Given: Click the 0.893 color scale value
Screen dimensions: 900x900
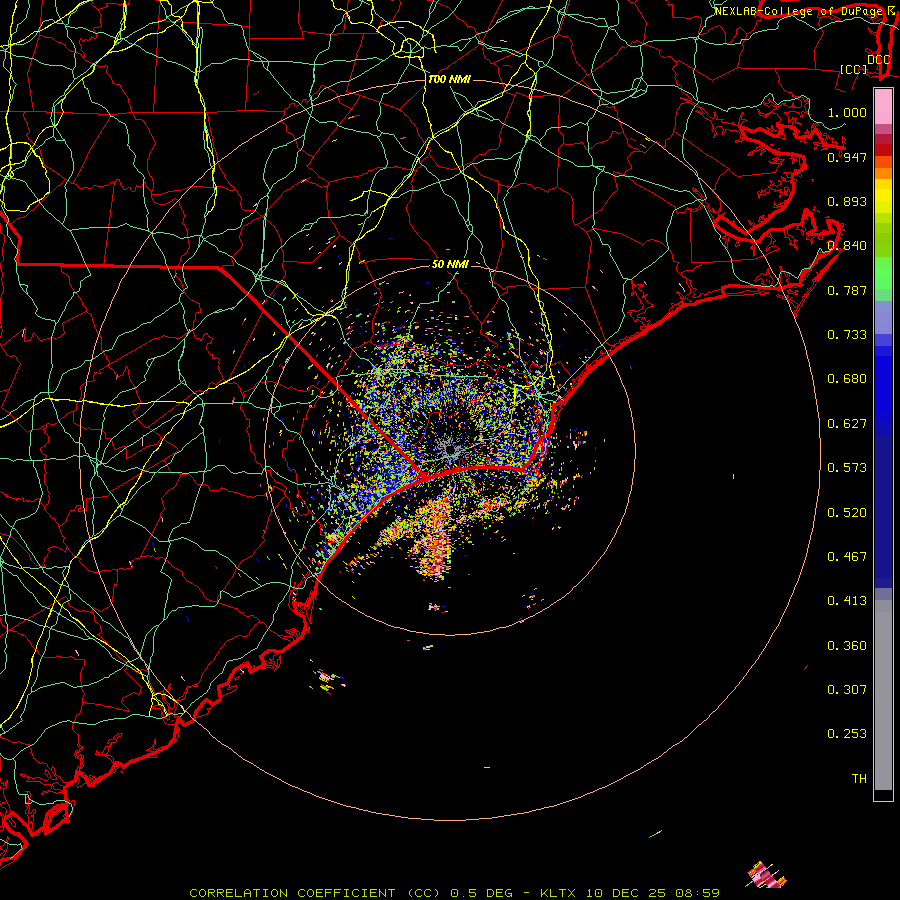Looking at the screenshot, I should 847,201.
